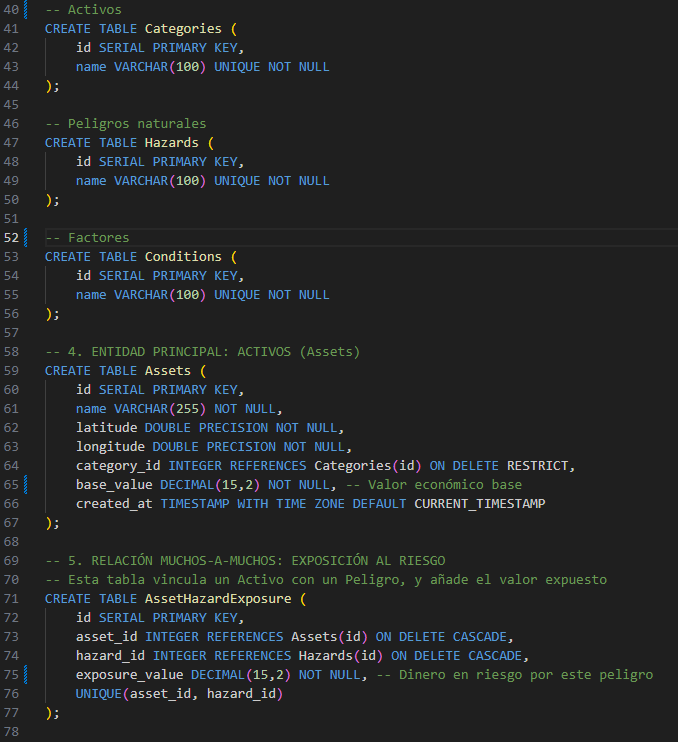Click line number 71 in gutter
Screen dimensions: 678x742
coord(11,599)
